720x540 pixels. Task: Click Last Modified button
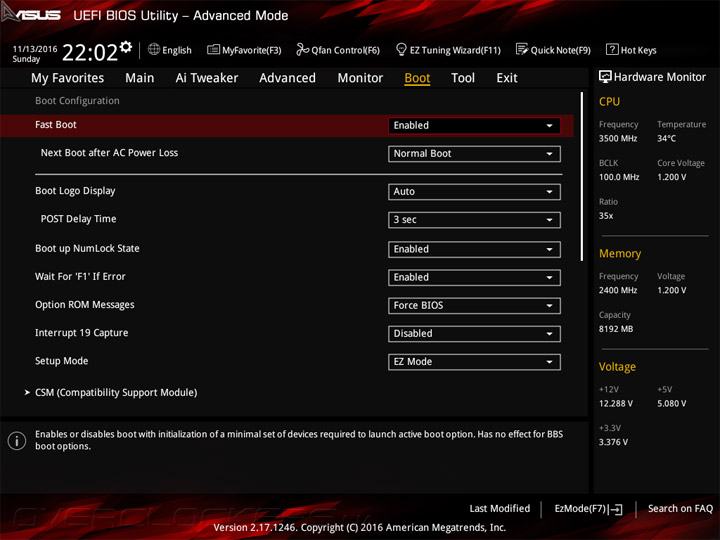click(500, 509)
